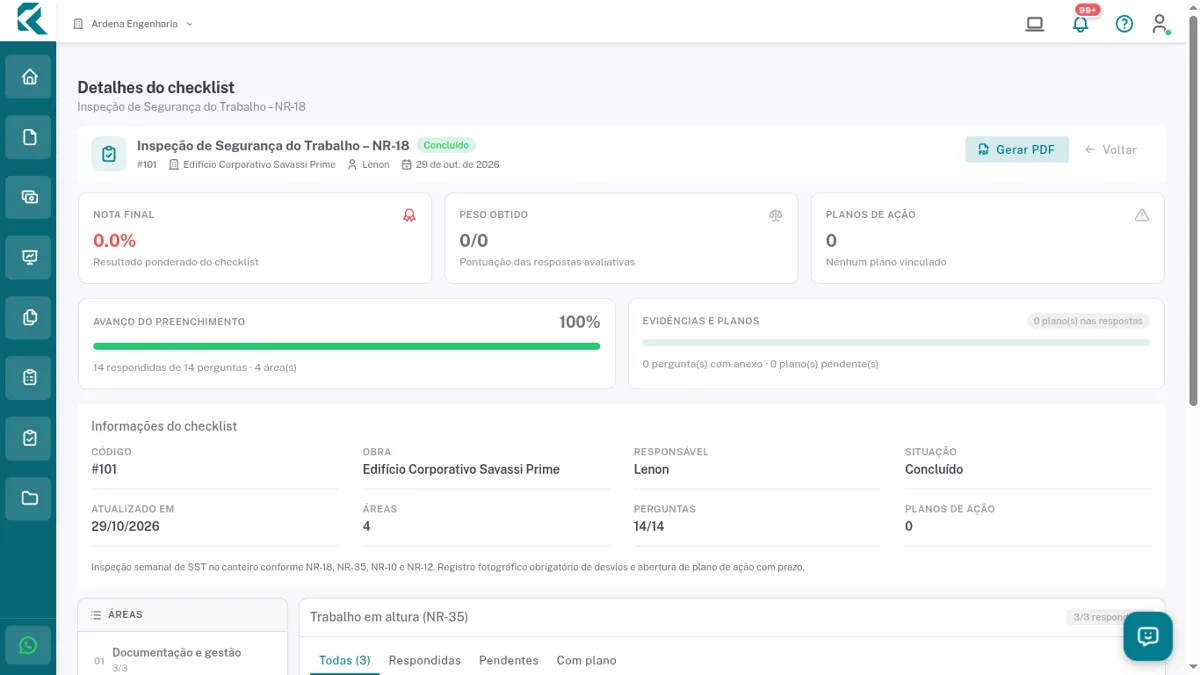1200x675 pixels.
Task: Click the scale icon on Peso Obtido card
Action: pos(775,215)
